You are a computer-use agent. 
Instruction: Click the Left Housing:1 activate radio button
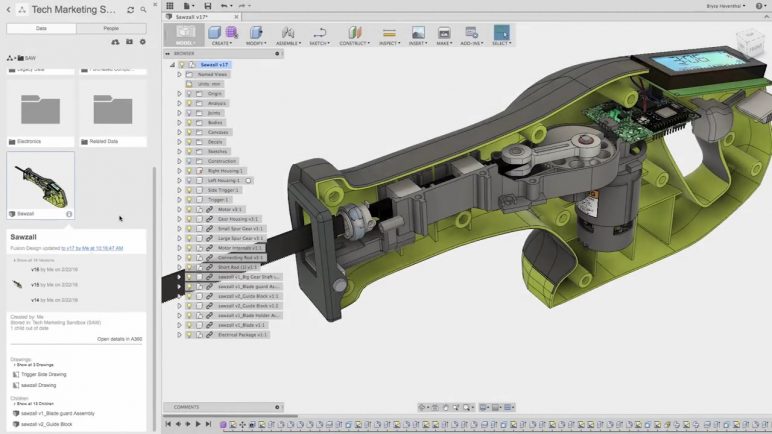click(249, 180)
